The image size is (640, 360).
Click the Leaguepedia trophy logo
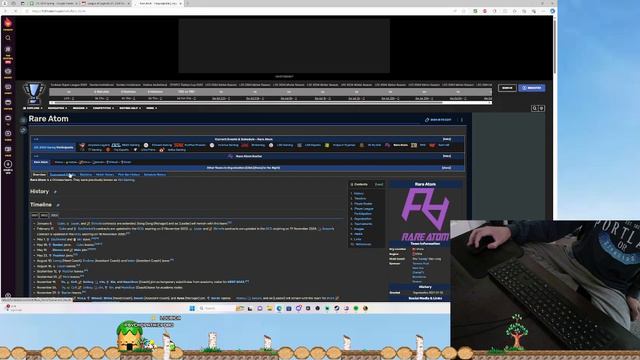tap(33, 93)
